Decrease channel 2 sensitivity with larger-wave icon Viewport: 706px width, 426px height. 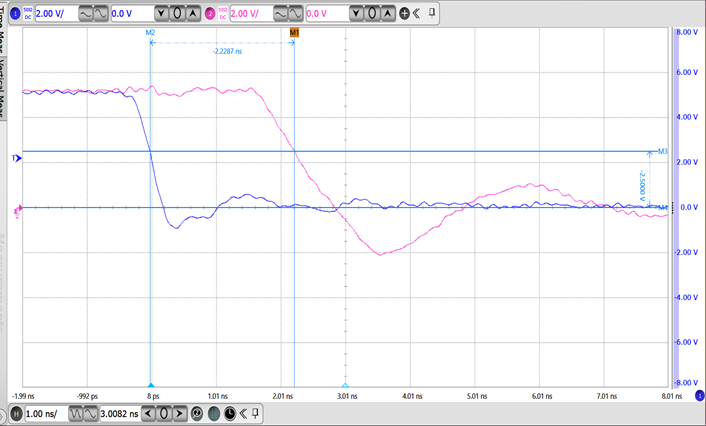coord(280,14)
